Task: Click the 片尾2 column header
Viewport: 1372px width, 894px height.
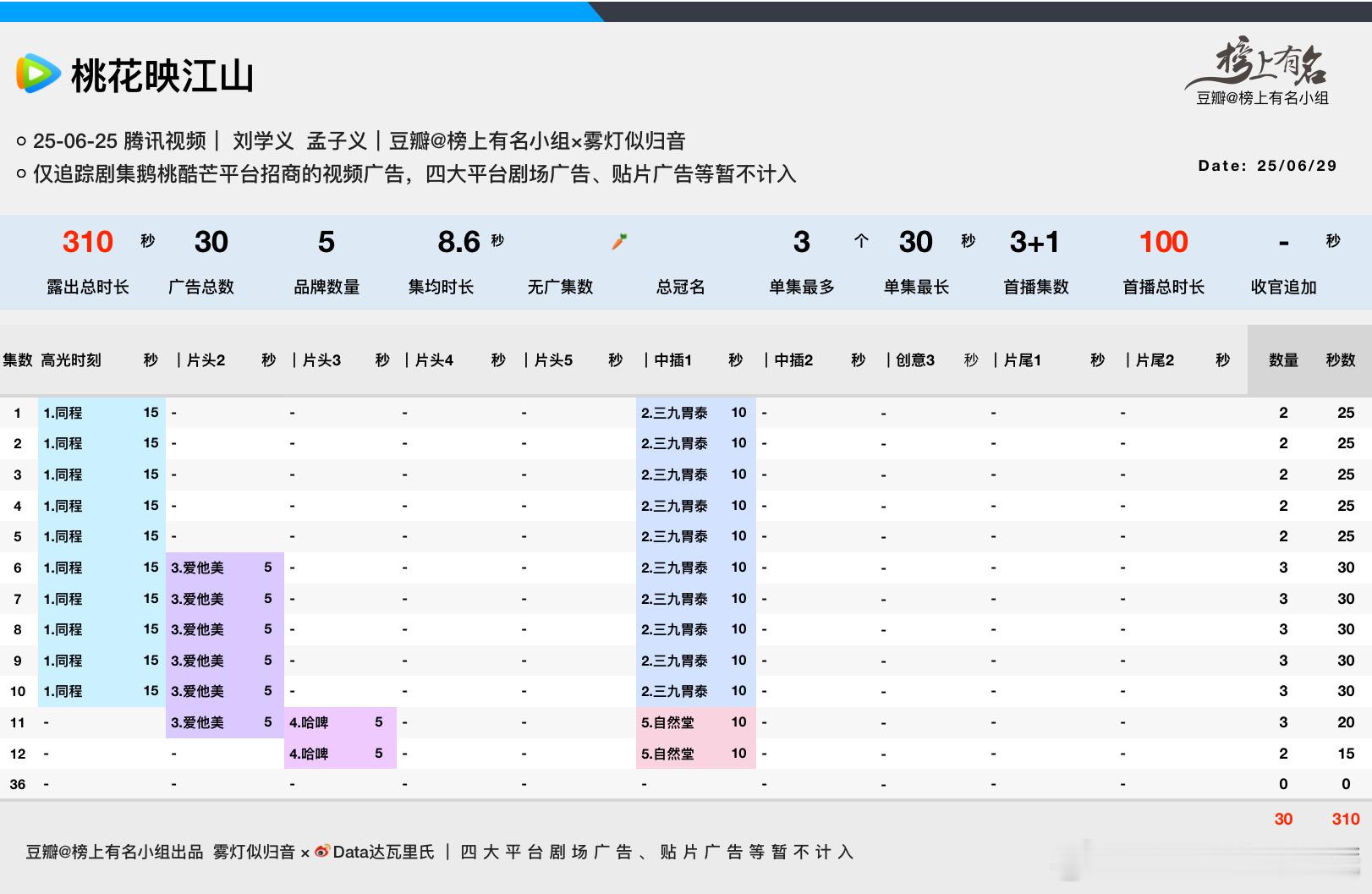Action: [1155, 360]
